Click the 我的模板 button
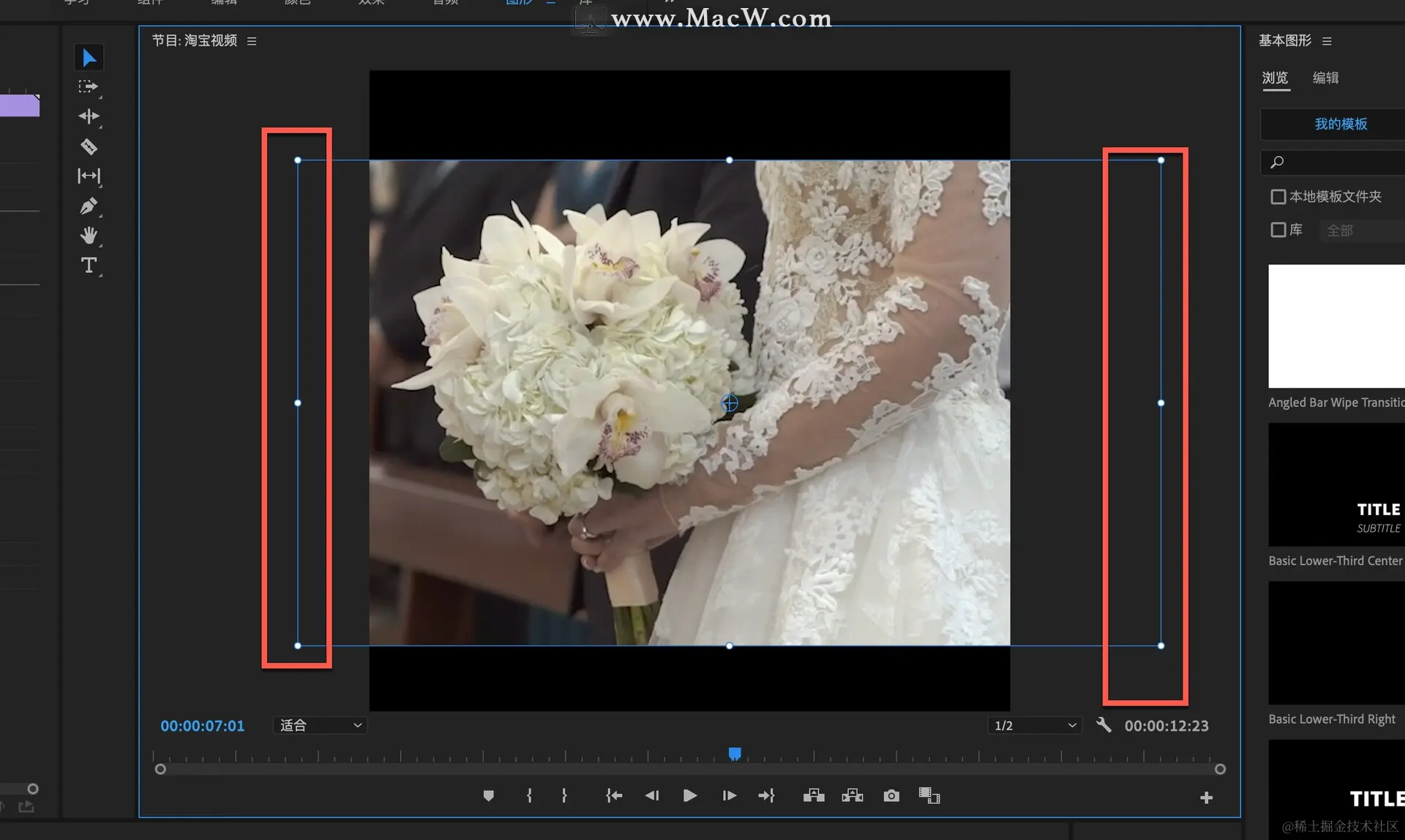The width and height of the screenshot is (1405, 840). pyautogui.click(x=1340, y=124)
